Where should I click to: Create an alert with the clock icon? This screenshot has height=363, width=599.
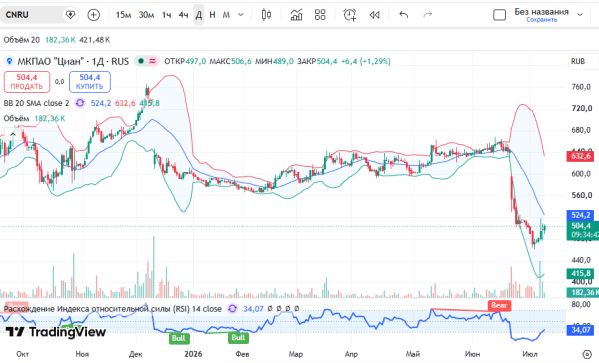(x=350, y=15)
